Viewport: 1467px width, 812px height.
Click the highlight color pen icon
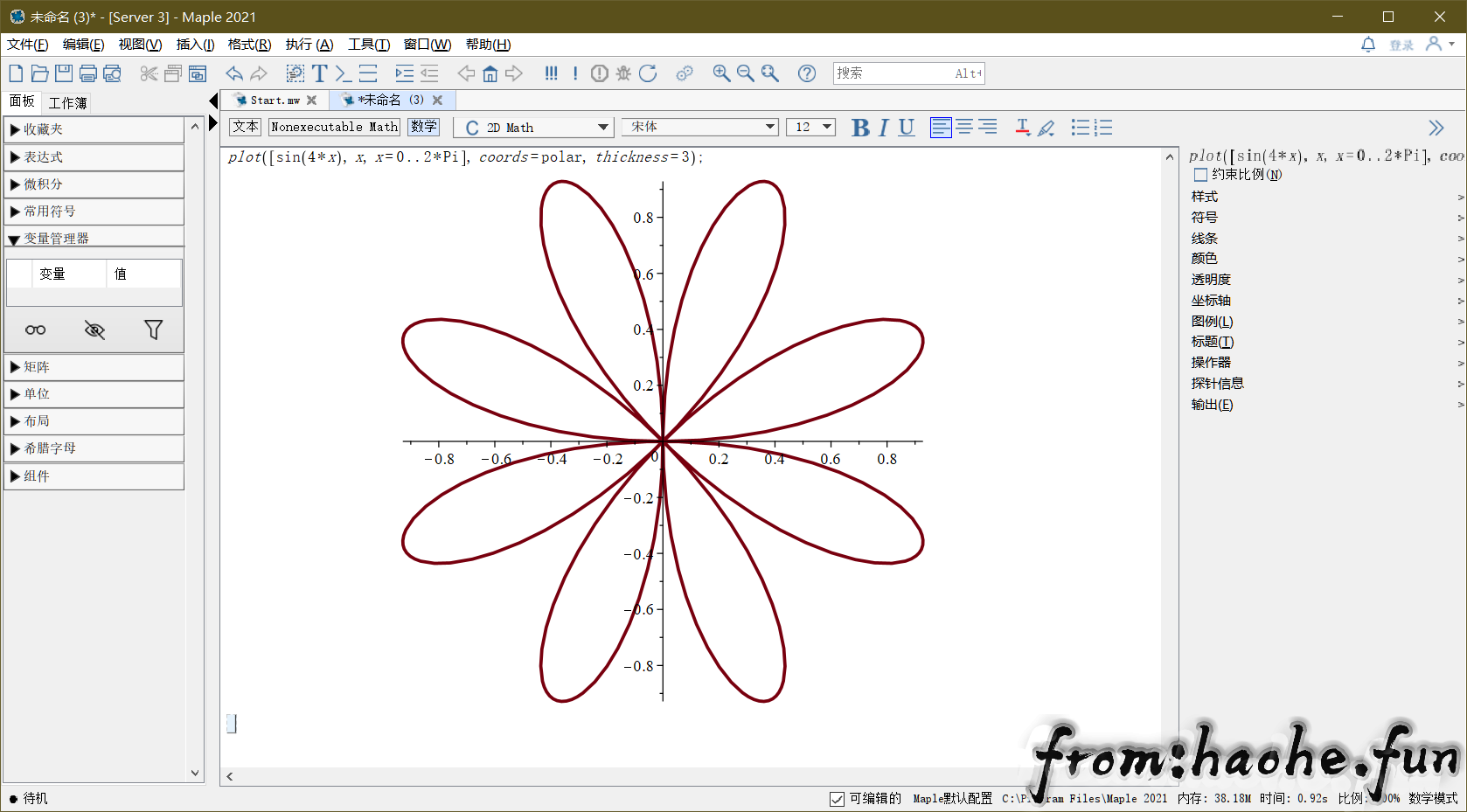tap(1046, 128)
